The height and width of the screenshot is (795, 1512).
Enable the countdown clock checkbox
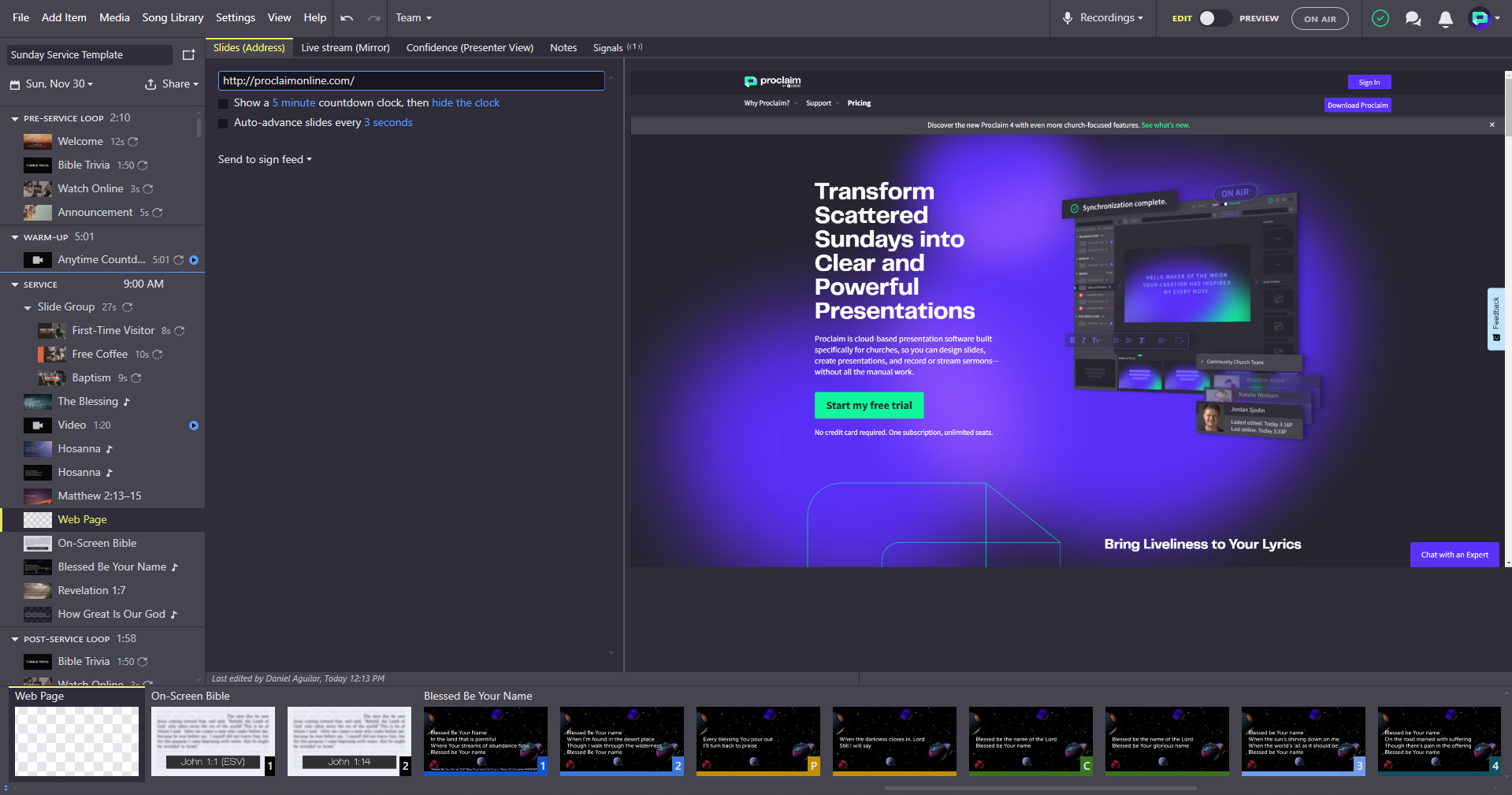click(223, 103)
